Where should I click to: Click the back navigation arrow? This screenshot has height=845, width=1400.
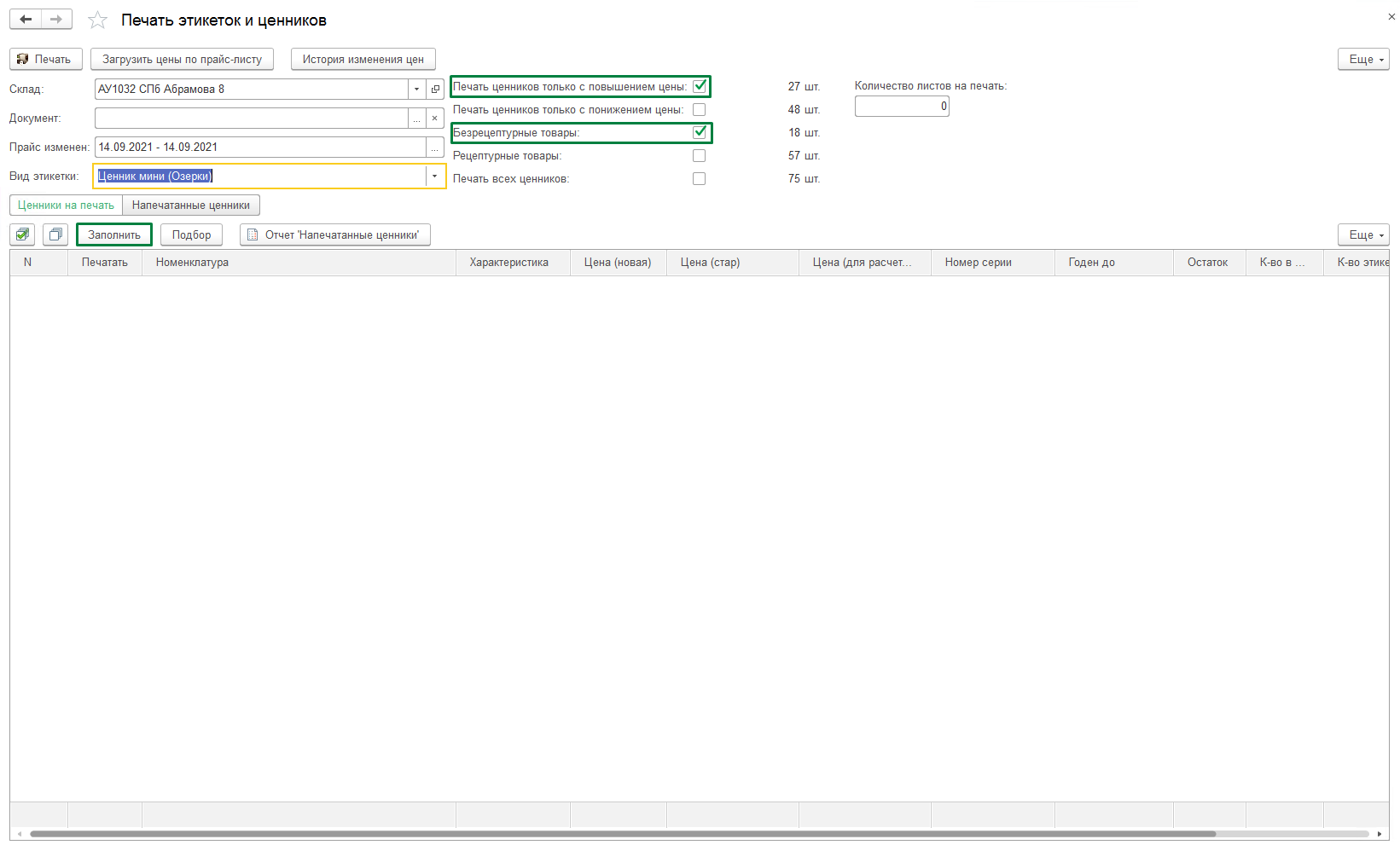(x=26, y=20)
